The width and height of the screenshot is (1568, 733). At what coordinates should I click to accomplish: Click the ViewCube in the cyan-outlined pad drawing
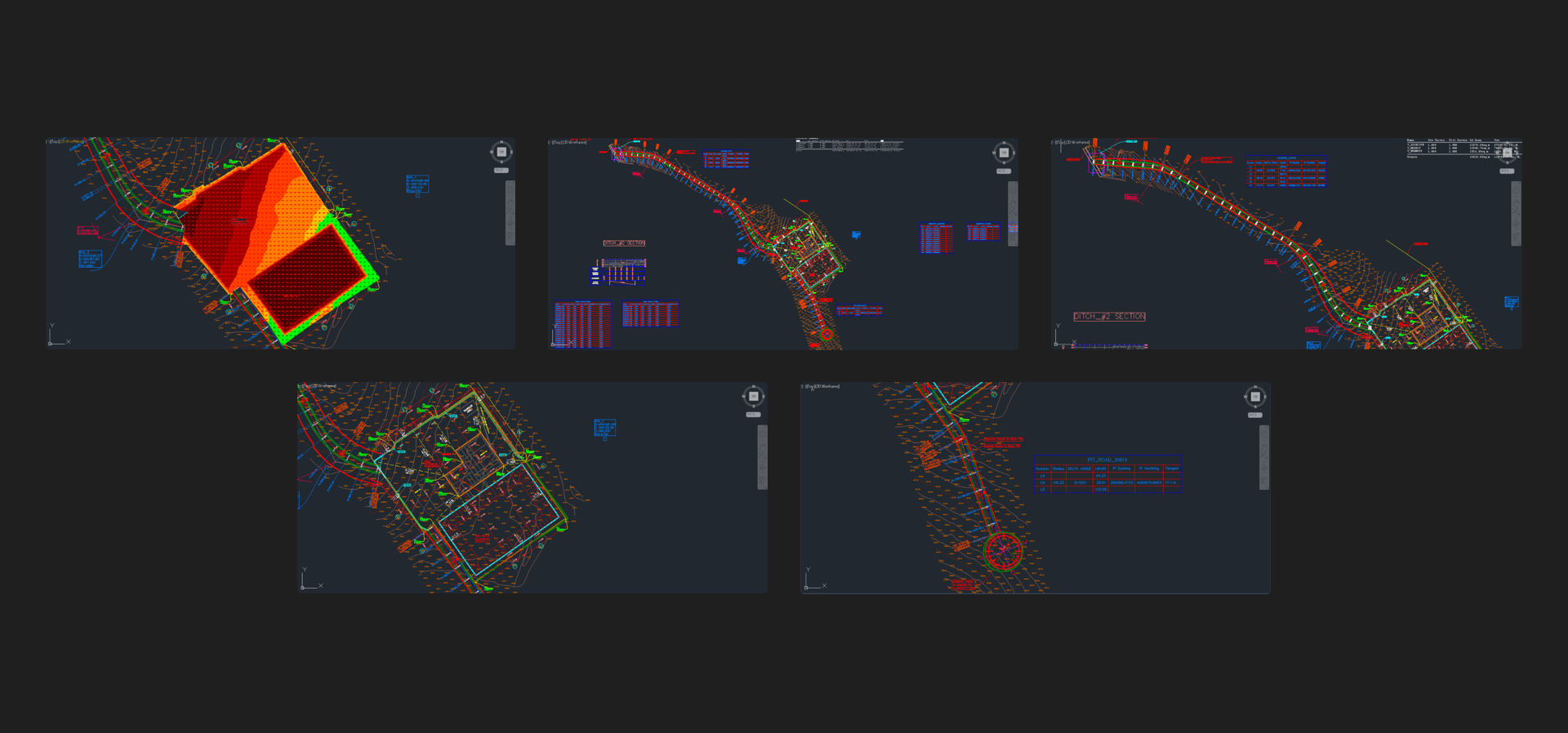point(753,397)
